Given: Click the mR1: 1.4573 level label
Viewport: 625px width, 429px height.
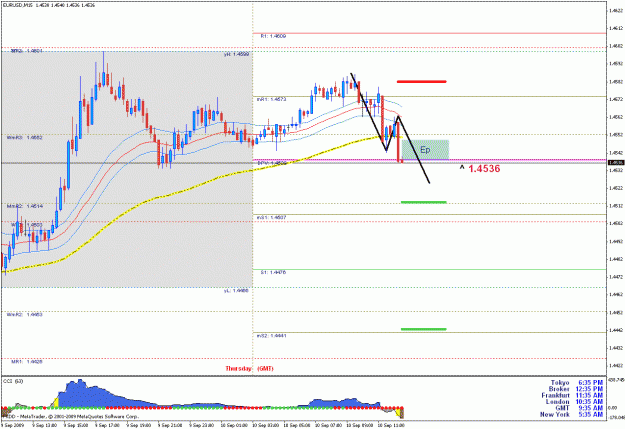Looking at the screenshot, I should 271,99.
